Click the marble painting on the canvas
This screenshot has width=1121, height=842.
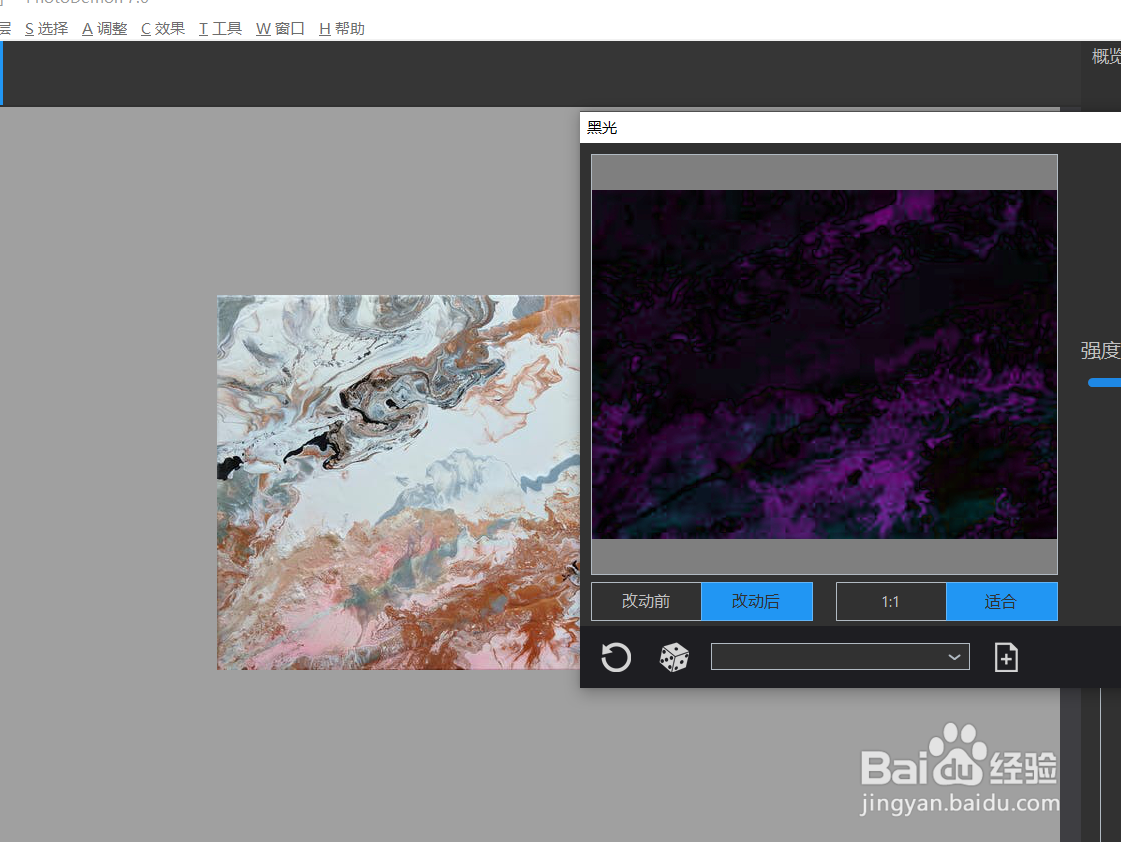click(398, 482)
